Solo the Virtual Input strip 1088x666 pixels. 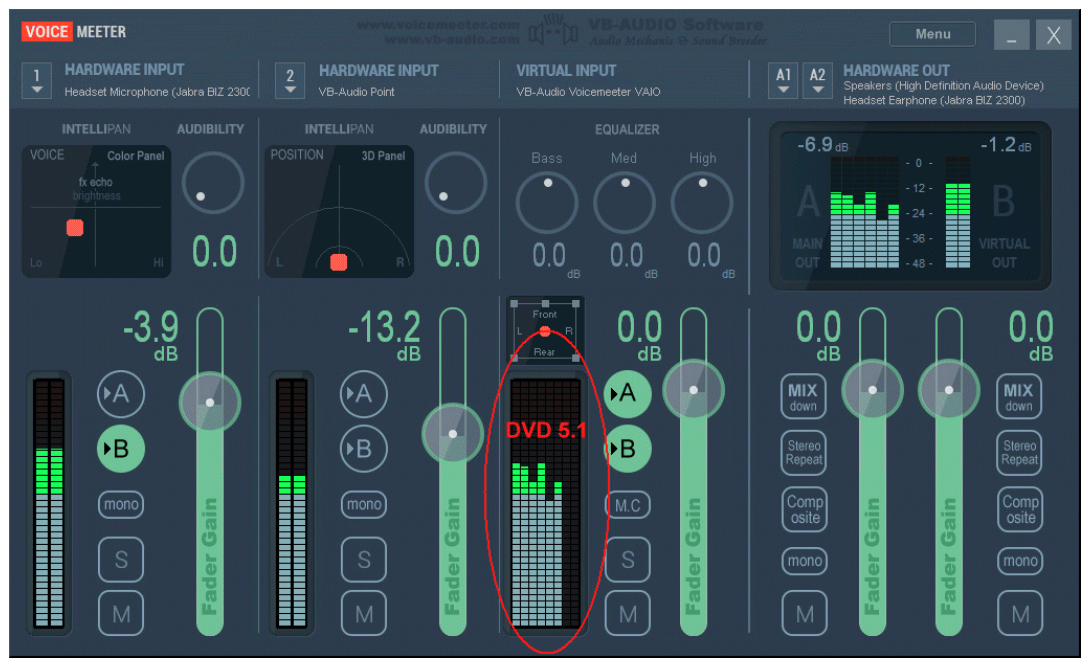(627, 559)
